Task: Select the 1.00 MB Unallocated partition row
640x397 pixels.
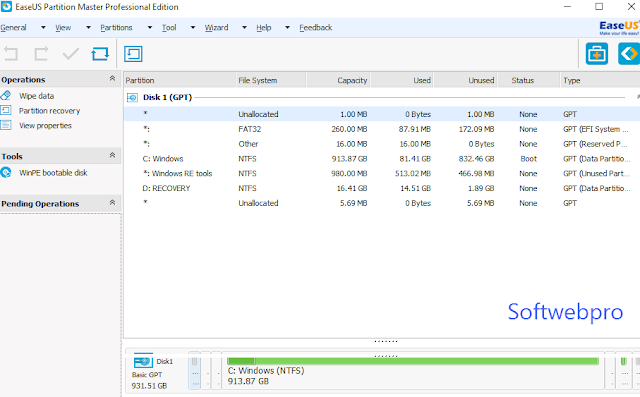Action: [x=382, y=114]
